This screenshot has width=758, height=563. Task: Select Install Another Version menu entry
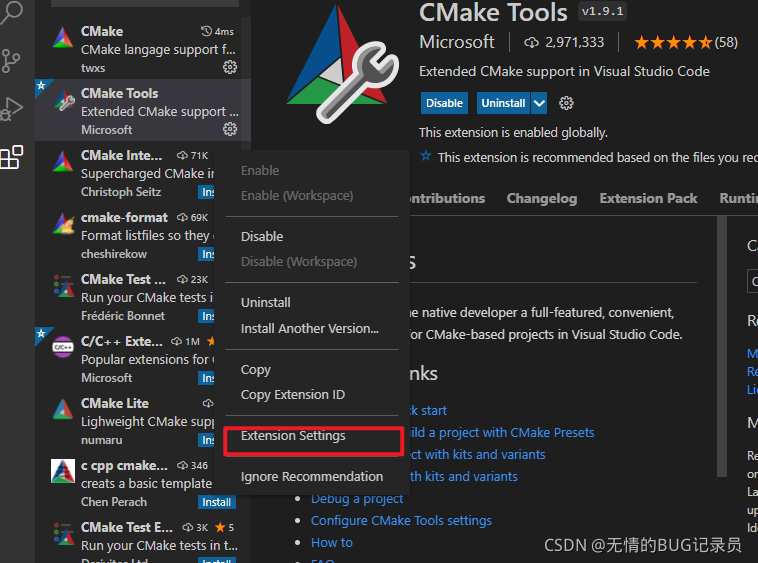pyautogui.click(x=312, y=329)
